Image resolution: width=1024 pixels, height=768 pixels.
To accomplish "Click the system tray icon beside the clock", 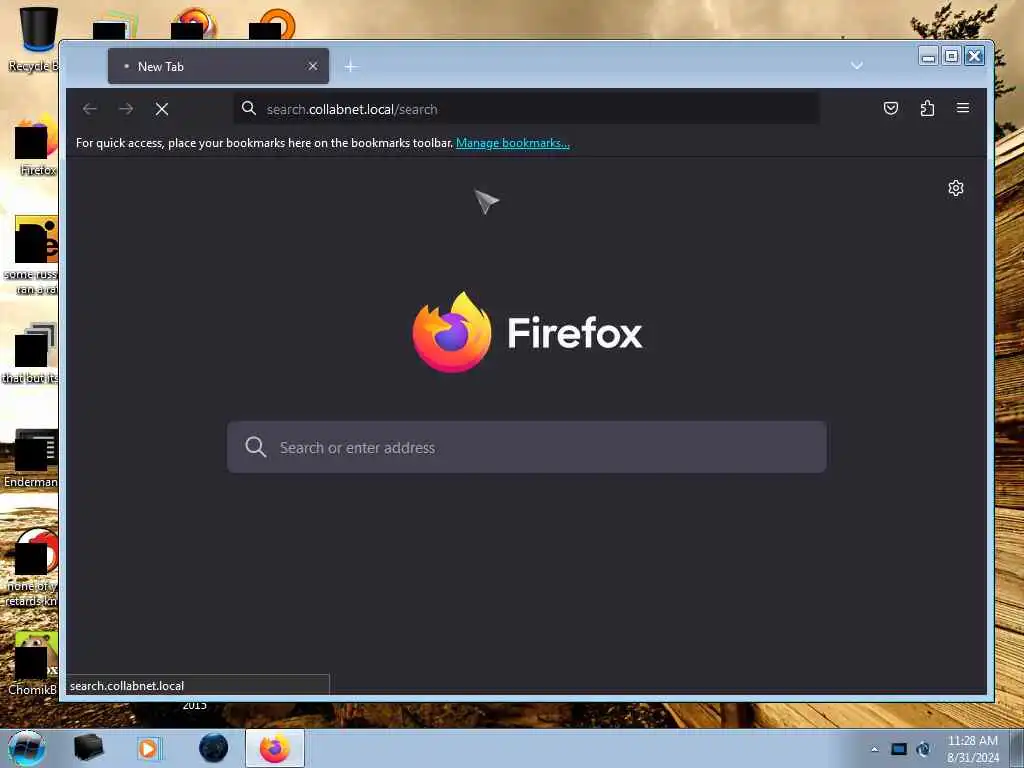I will click(x=923, y=749).
